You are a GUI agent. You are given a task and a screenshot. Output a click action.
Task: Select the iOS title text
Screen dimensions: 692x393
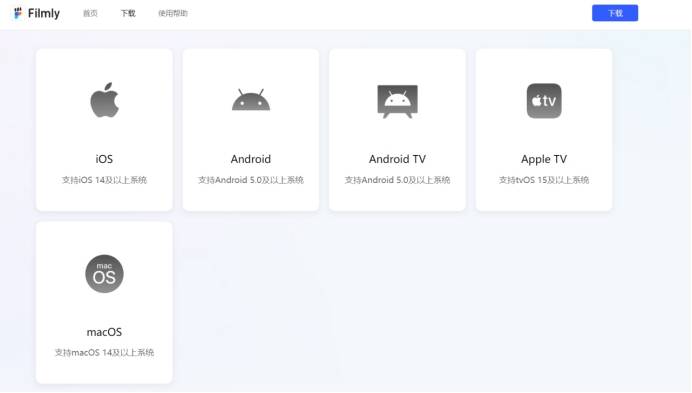[x=104, y=159]
